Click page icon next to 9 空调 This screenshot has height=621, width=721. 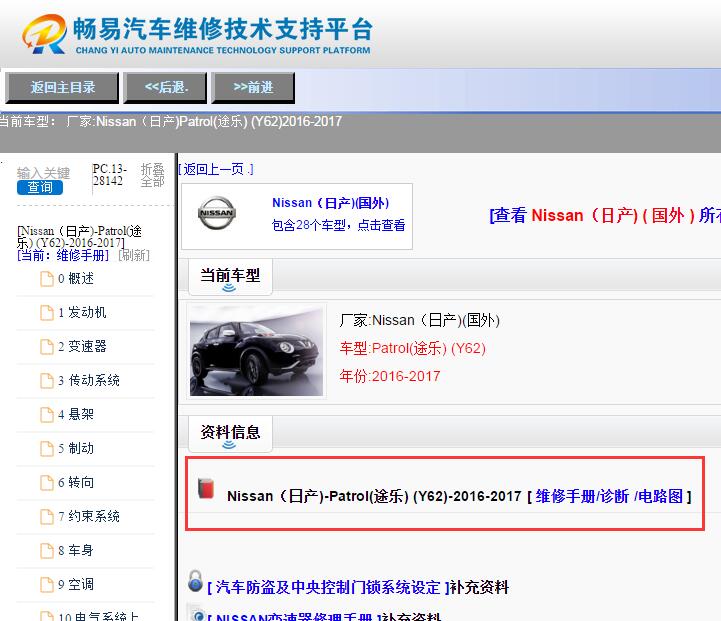tap(47, 585)
